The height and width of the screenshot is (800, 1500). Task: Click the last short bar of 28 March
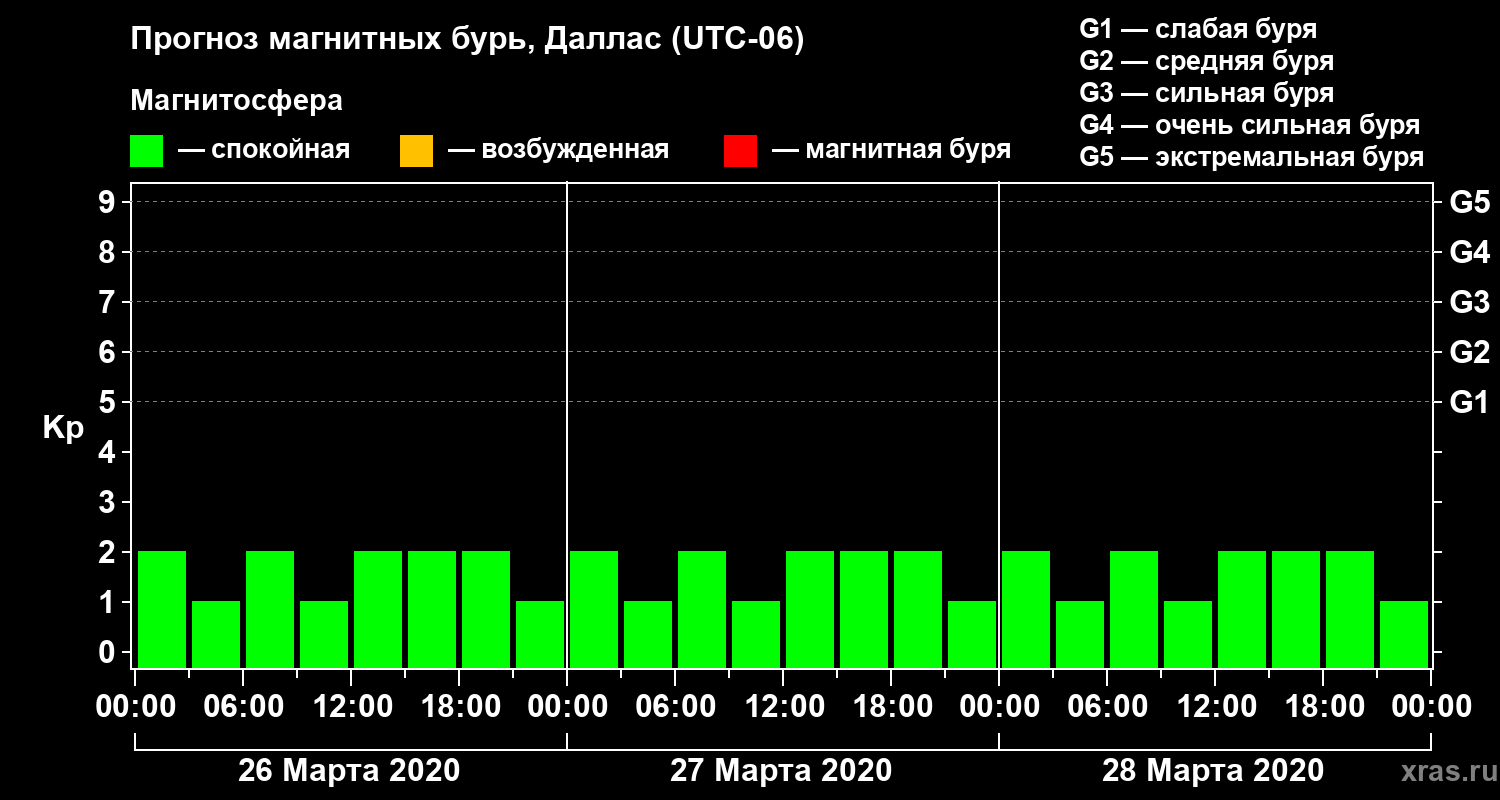point(1404,634)
